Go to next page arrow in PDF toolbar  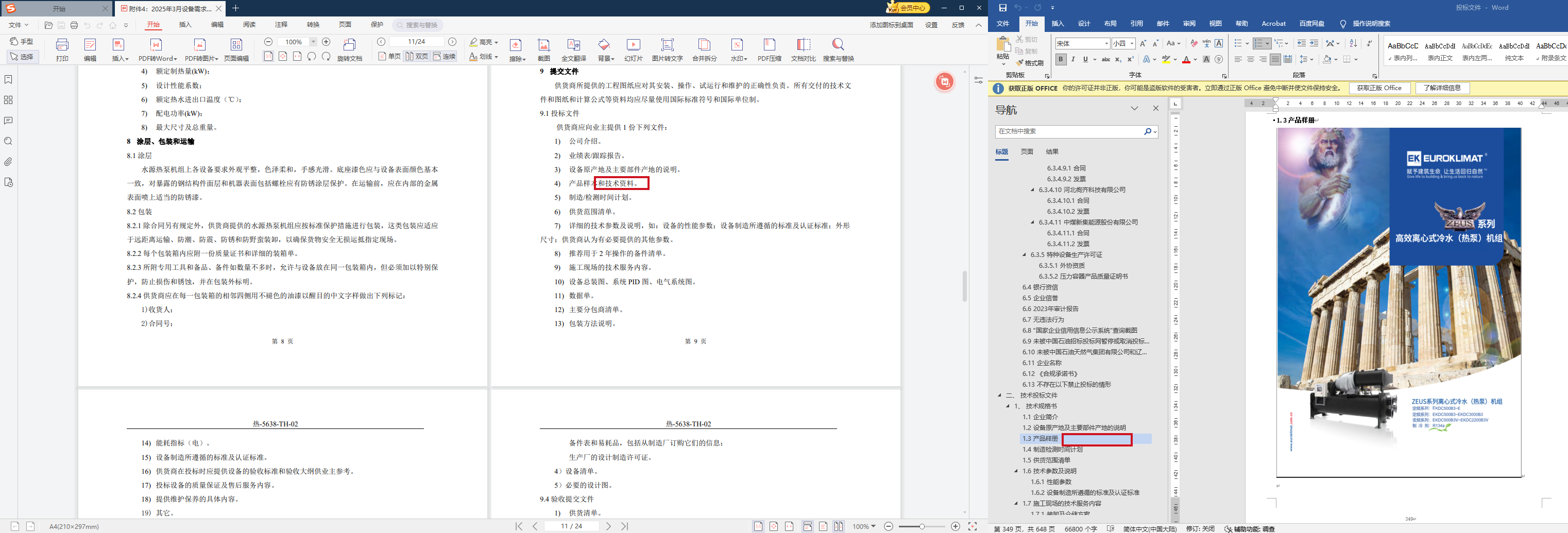tap(452, 42)
